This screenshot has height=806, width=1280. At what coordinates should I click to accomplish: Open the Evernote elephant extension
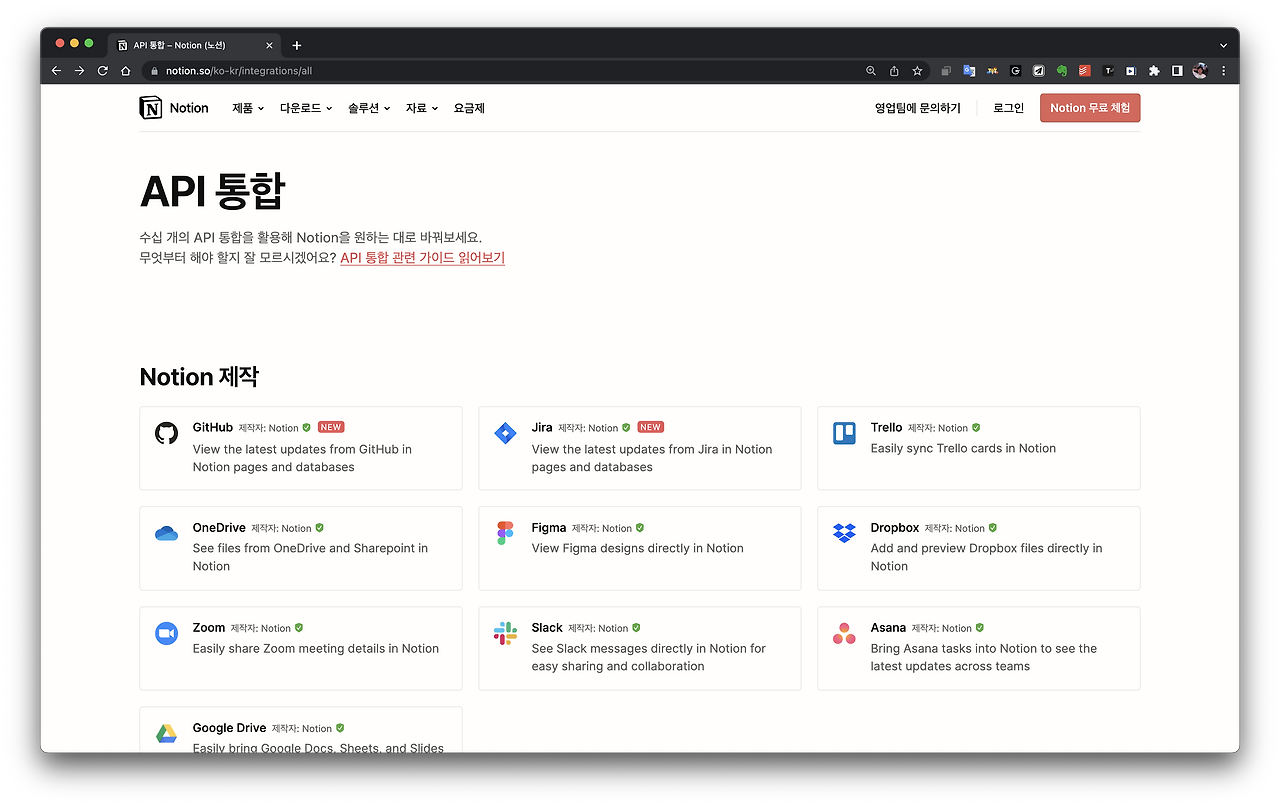pyautogui.click(x=1062, y=71)
